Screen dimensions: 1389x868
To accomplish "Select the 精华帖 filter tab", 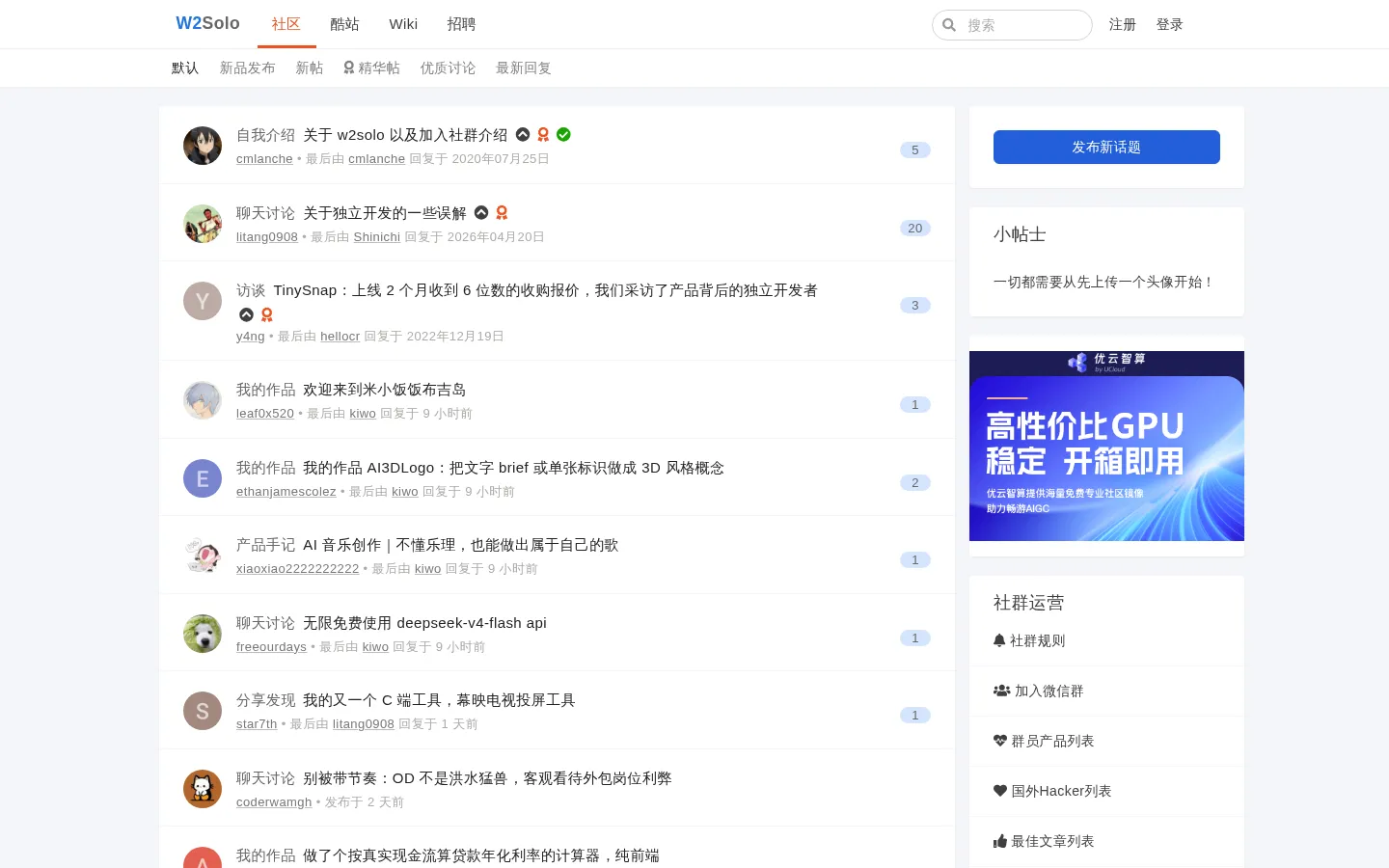I will point(371,68).
